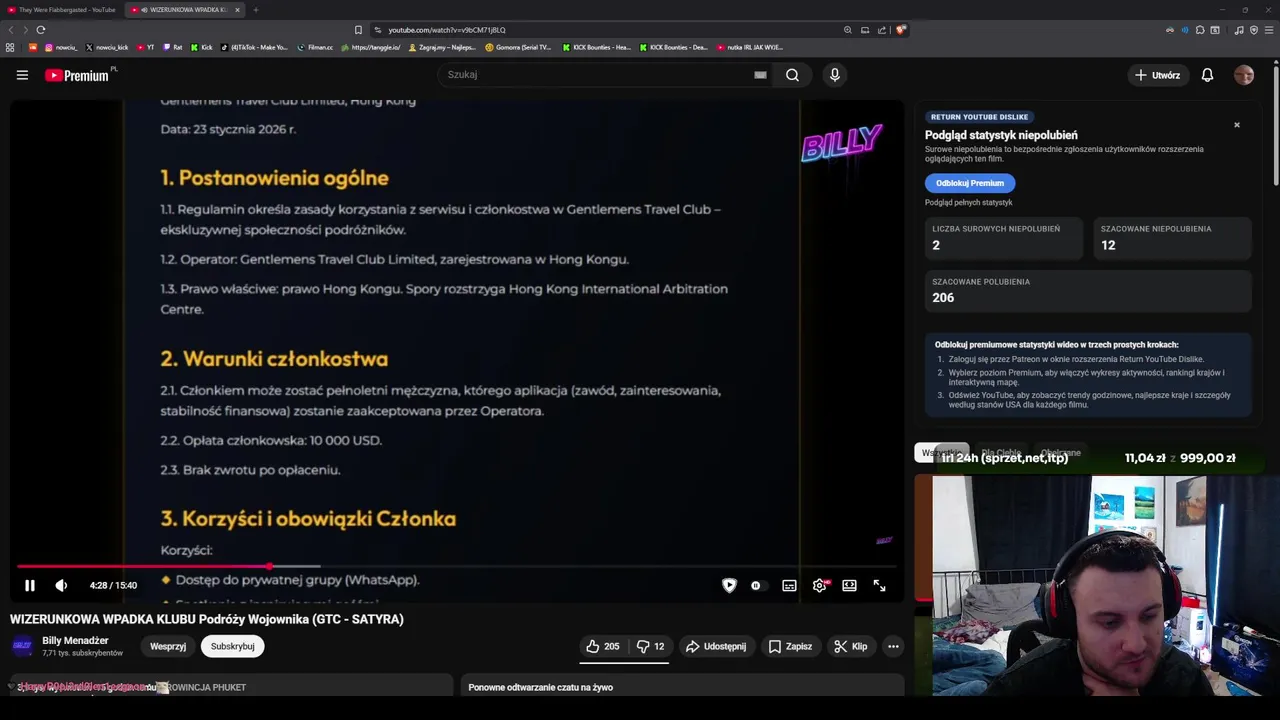
Task: Close the WIZERUNKOWA WPADKA browser tab
Action: click(x=237, y=10)
